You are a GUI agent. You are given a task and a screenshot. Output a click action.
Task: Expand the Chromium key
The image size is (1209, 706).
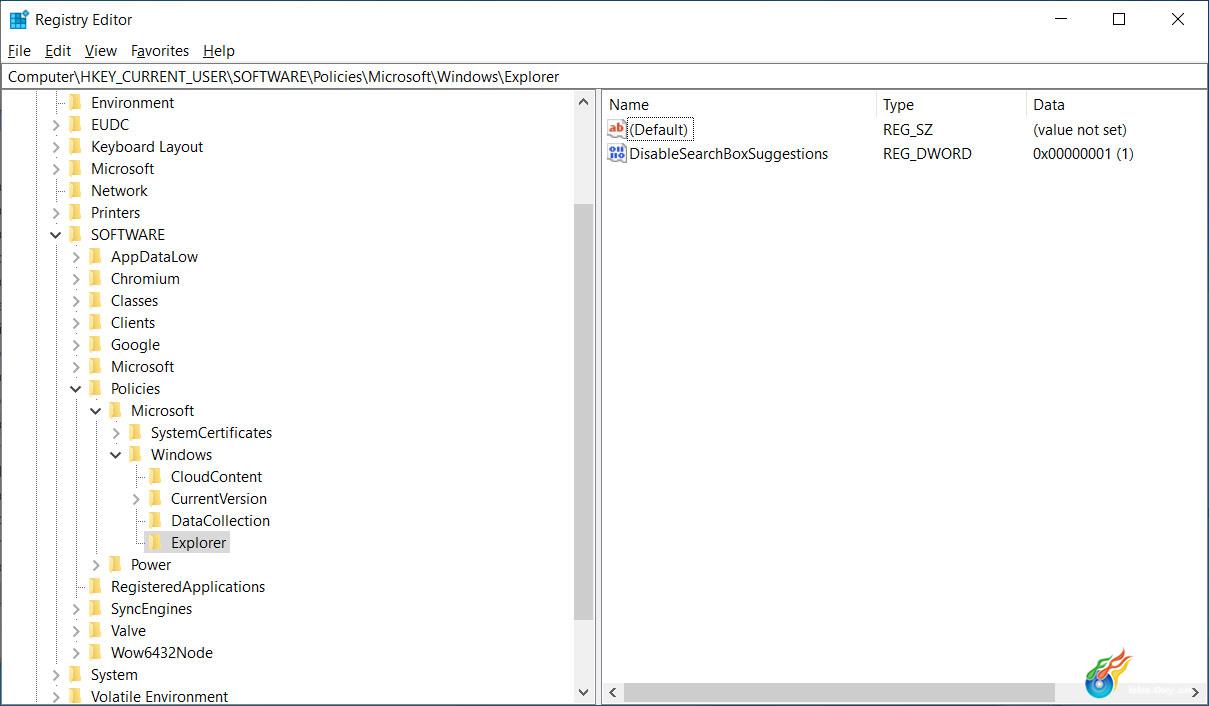[76, 278]
